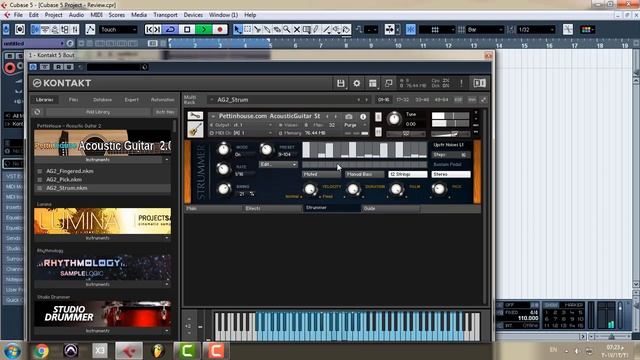
Task: Open the Automation tab in Kontakt browser
Action: click(x=162, y=100)
